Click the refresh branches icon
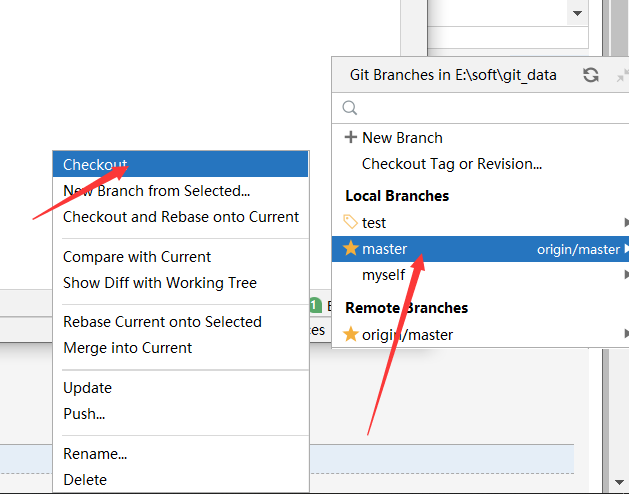The height and width of the screenshot is (494, 629). [591, 75]
